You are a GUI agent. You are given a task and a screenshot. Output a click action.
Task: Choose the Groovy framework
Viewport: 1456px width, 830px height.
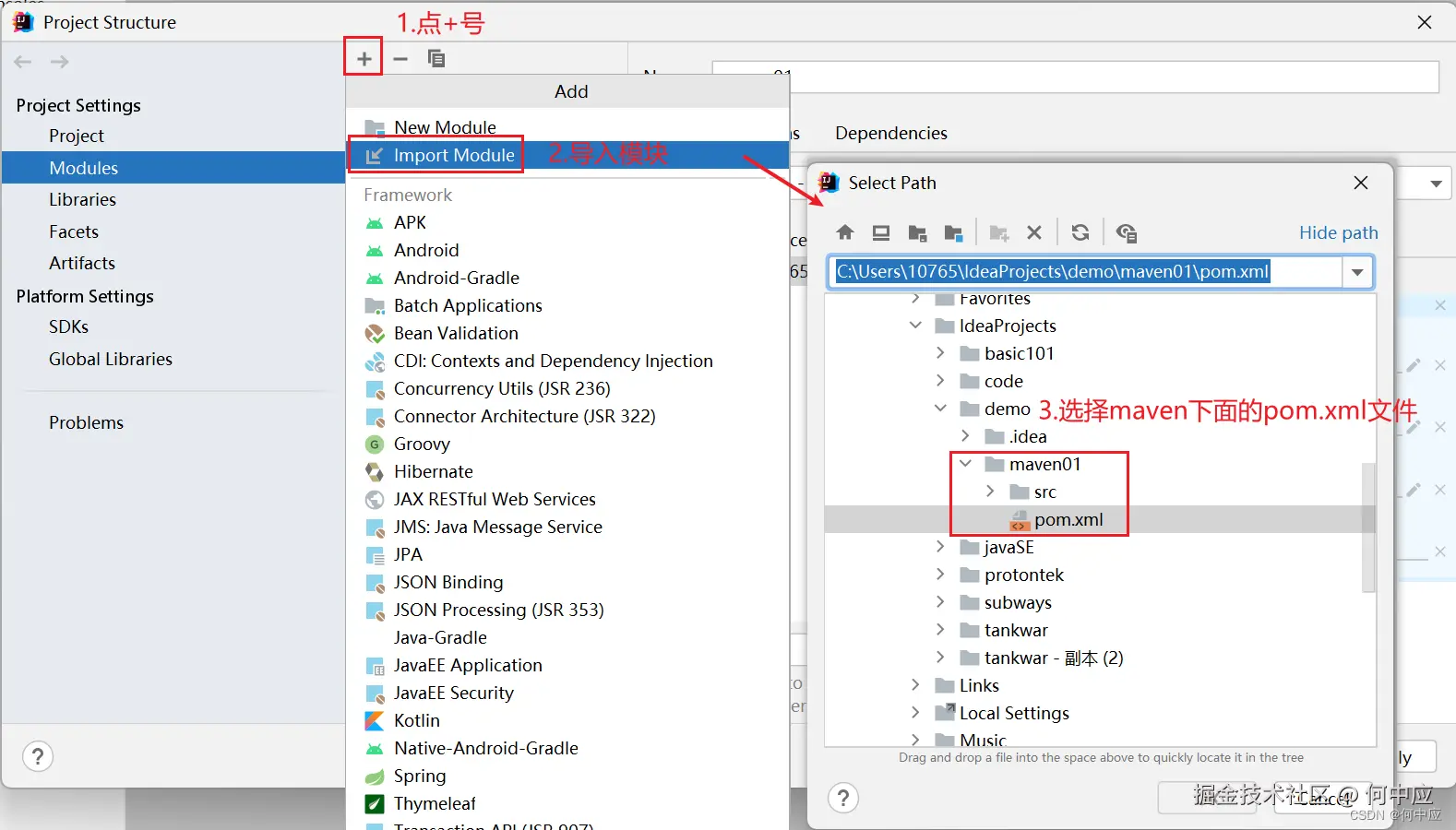pyautogui.click(x=422, y=444)
